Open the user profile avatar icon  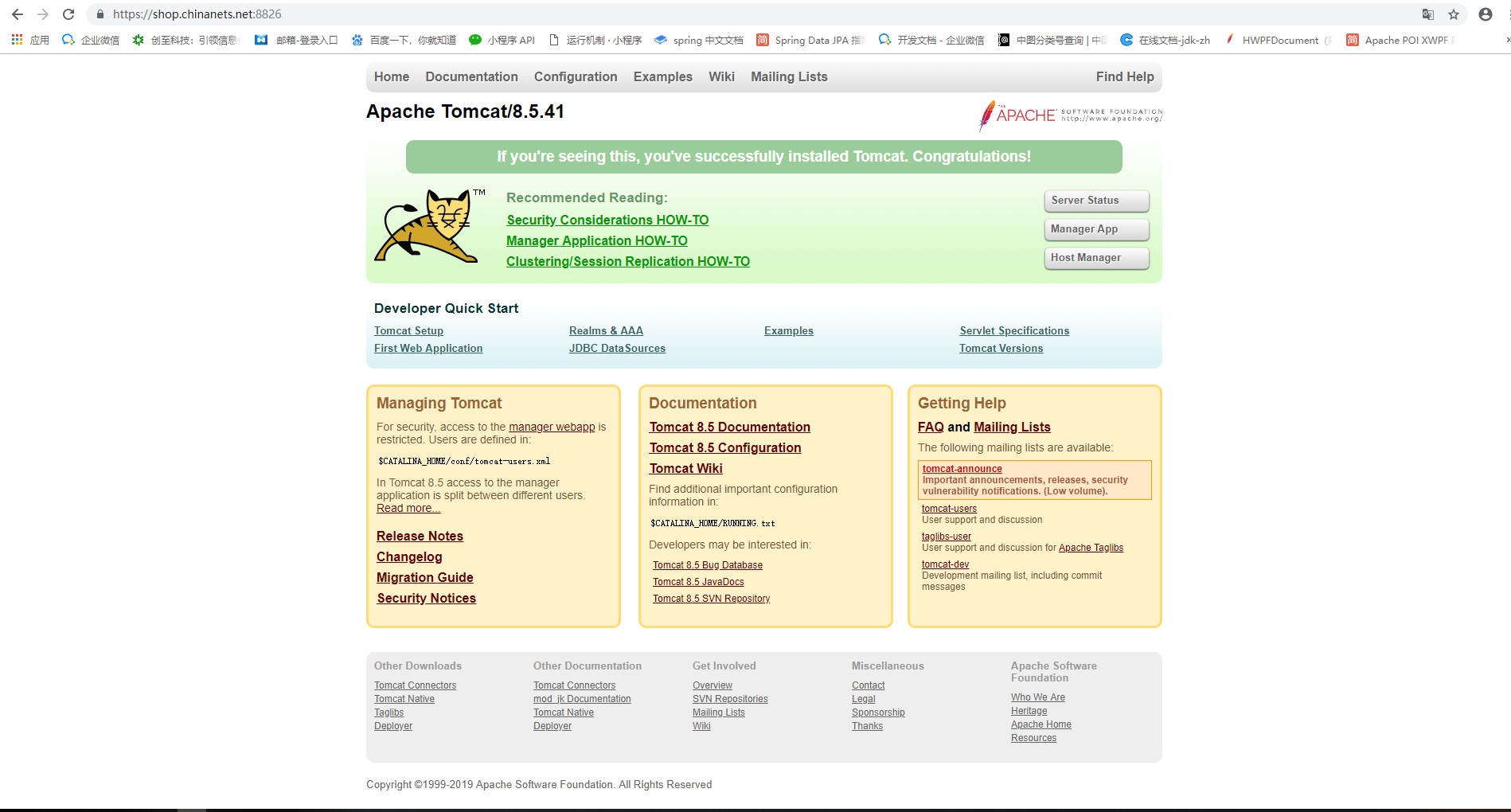point(1486,14)
